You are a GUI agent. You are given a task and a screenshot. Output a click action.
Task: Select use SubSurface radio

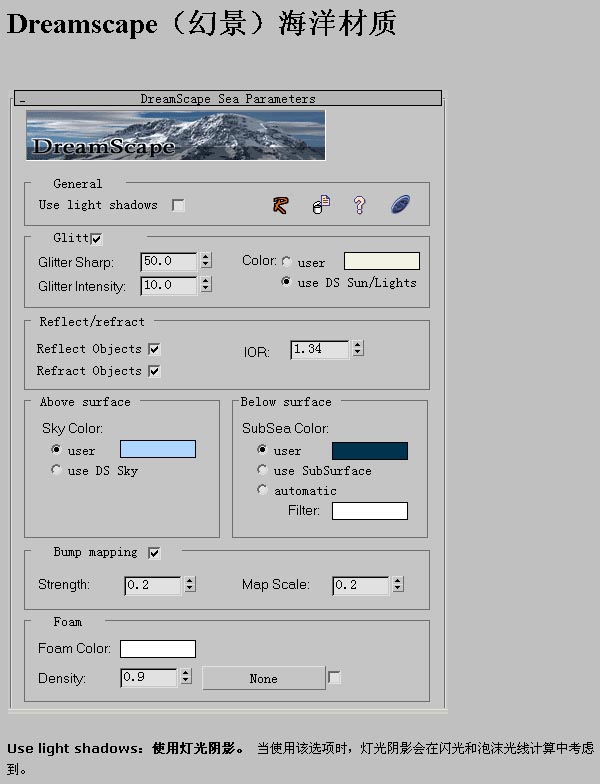pyautogui.click(x=262, y=470)
